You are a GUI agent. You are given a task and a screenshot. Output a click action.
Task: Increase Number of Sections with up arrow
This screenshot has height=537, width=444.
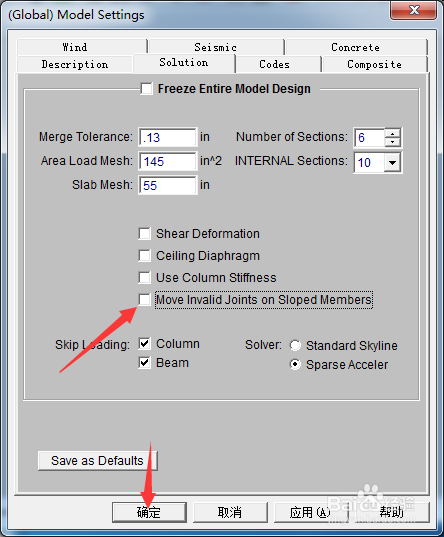click(393, 133)
